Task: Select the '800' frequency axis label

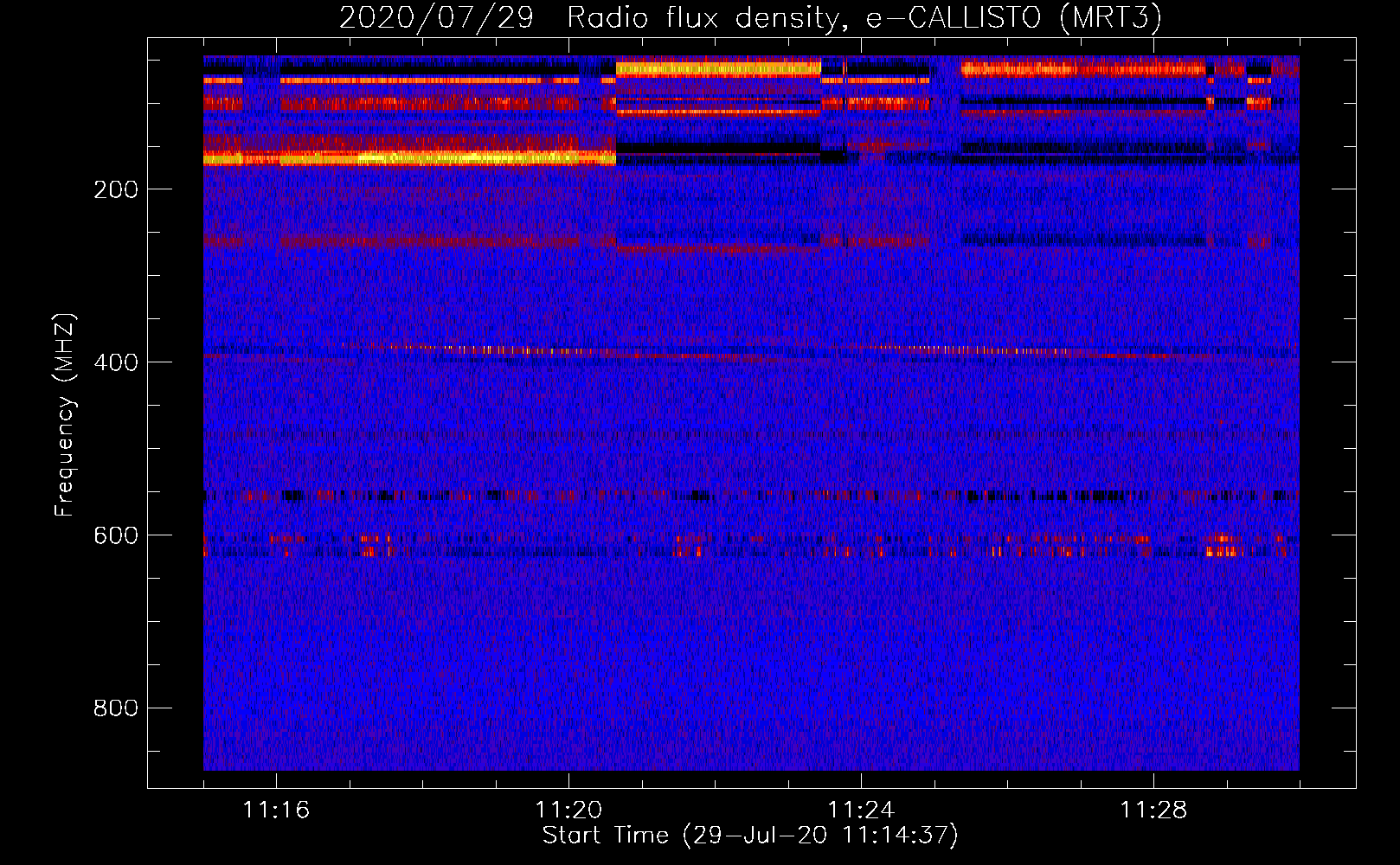Action: tap(115, 708)
